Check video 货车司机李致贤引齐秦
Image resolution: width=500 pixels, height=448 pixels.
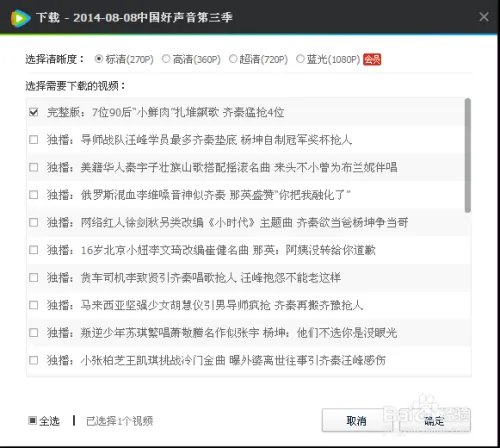[33, 277]
